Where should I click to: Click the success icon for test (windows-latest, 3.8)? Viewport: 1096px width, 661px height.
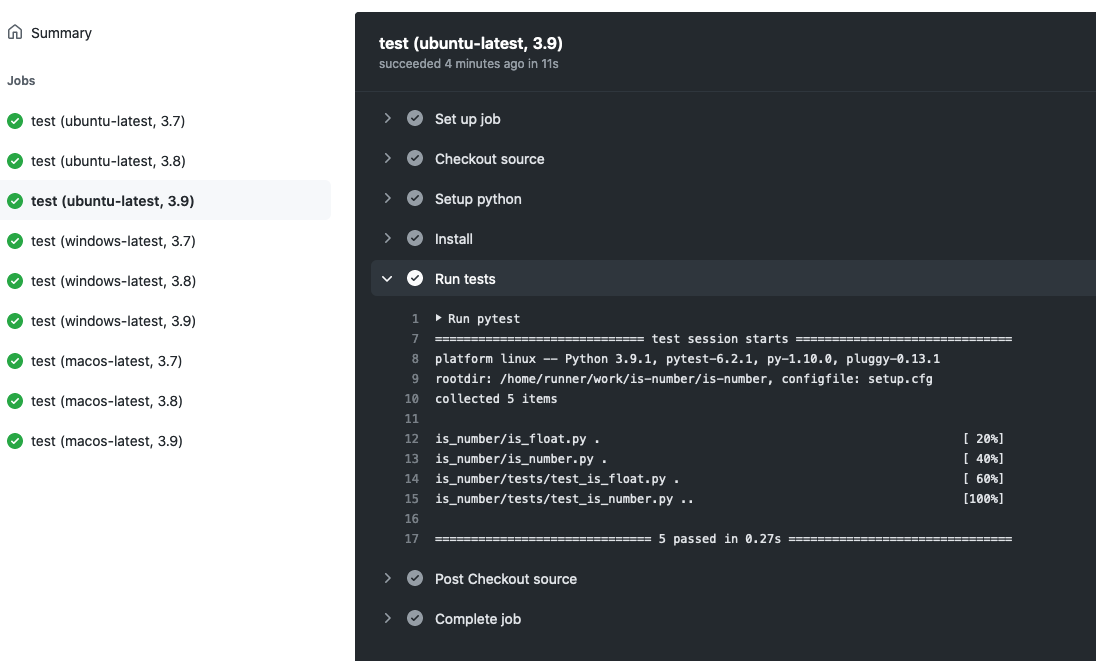pos(14,281)
